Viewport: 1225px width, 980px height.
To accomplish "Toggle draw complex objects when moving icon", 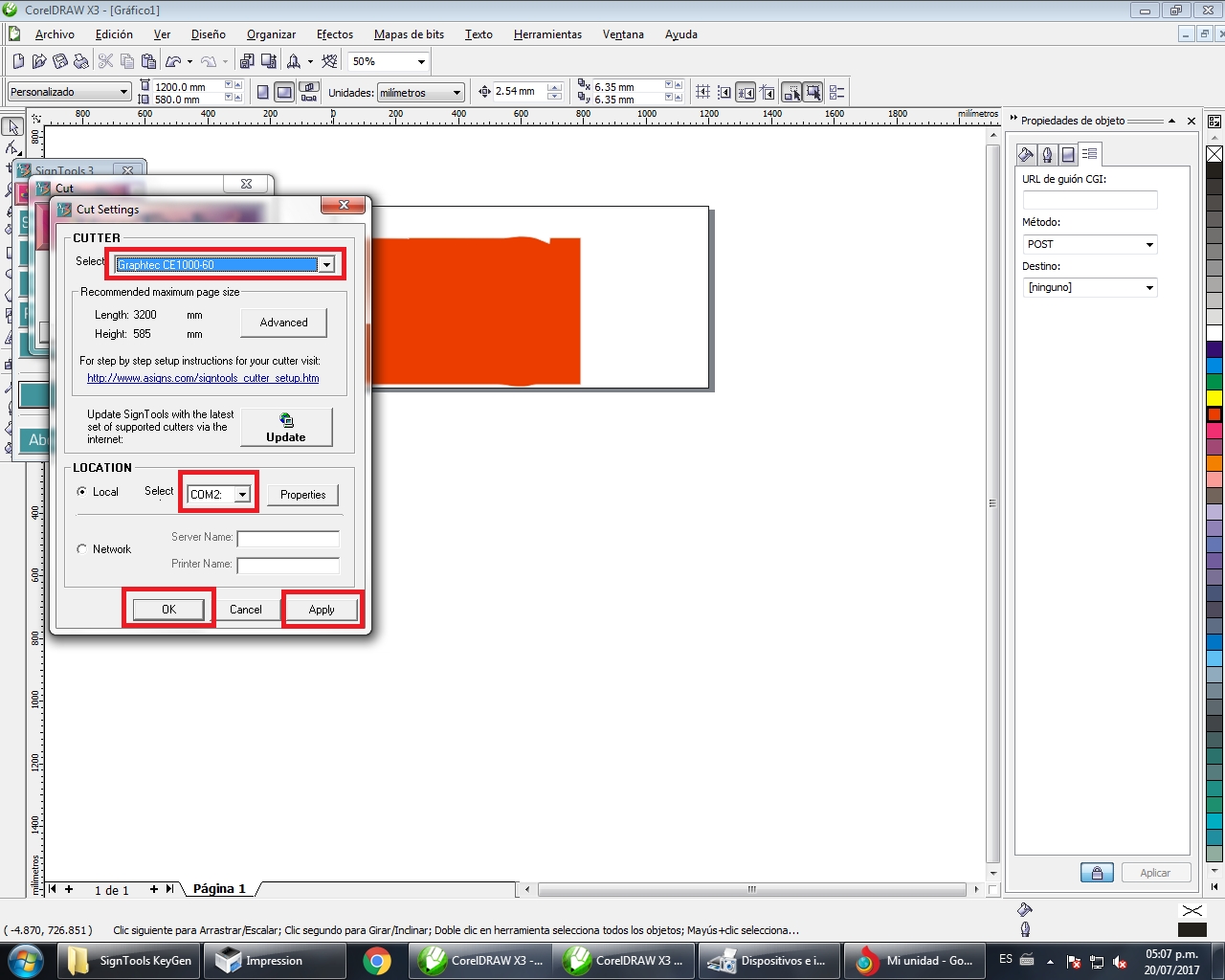I will 792,92.
